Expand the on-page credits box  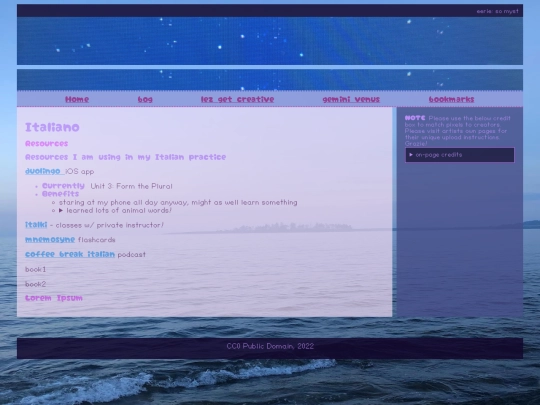tap(460, 155)
